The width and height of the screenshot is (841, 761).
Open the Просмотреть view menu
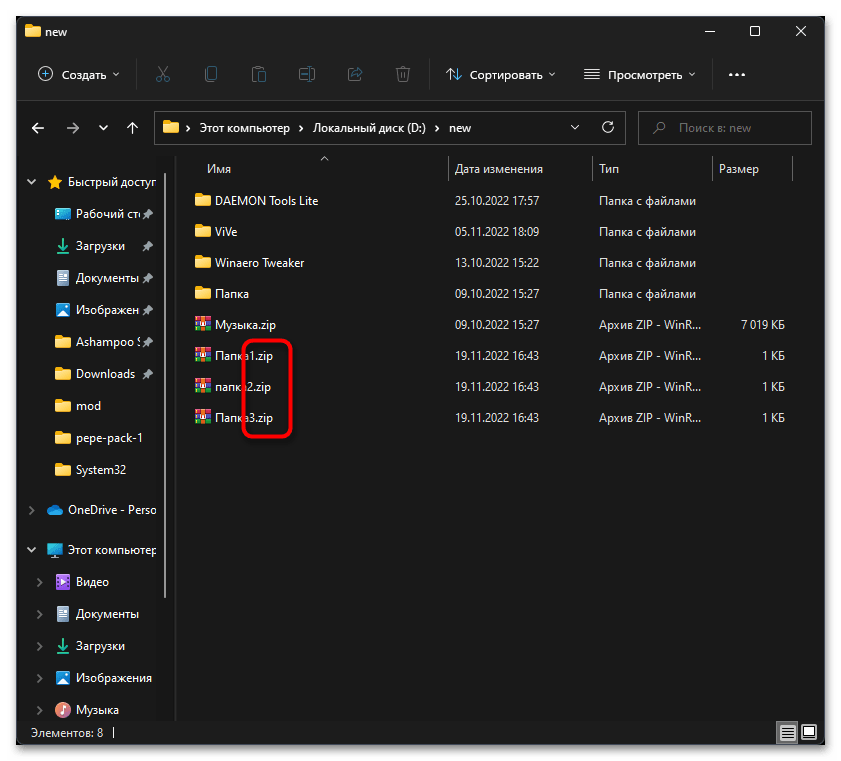pyautogui.click(x=639, y=74)
